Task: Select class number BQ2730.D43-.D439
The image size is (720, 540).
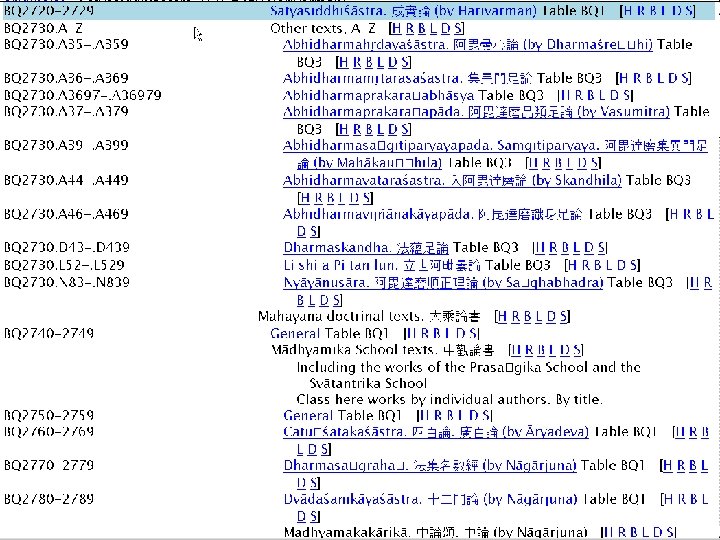Action: pos(67,248)
